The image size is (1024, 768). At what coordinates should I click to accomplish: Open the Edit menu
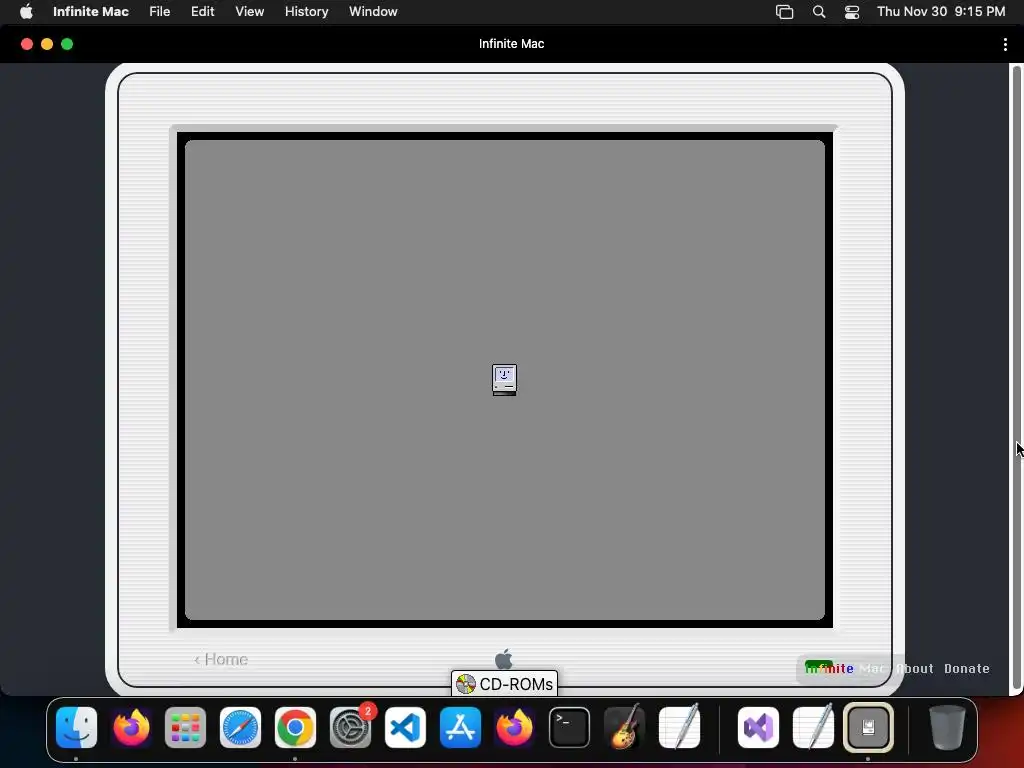pyautogui.click(x=202, y=11)
